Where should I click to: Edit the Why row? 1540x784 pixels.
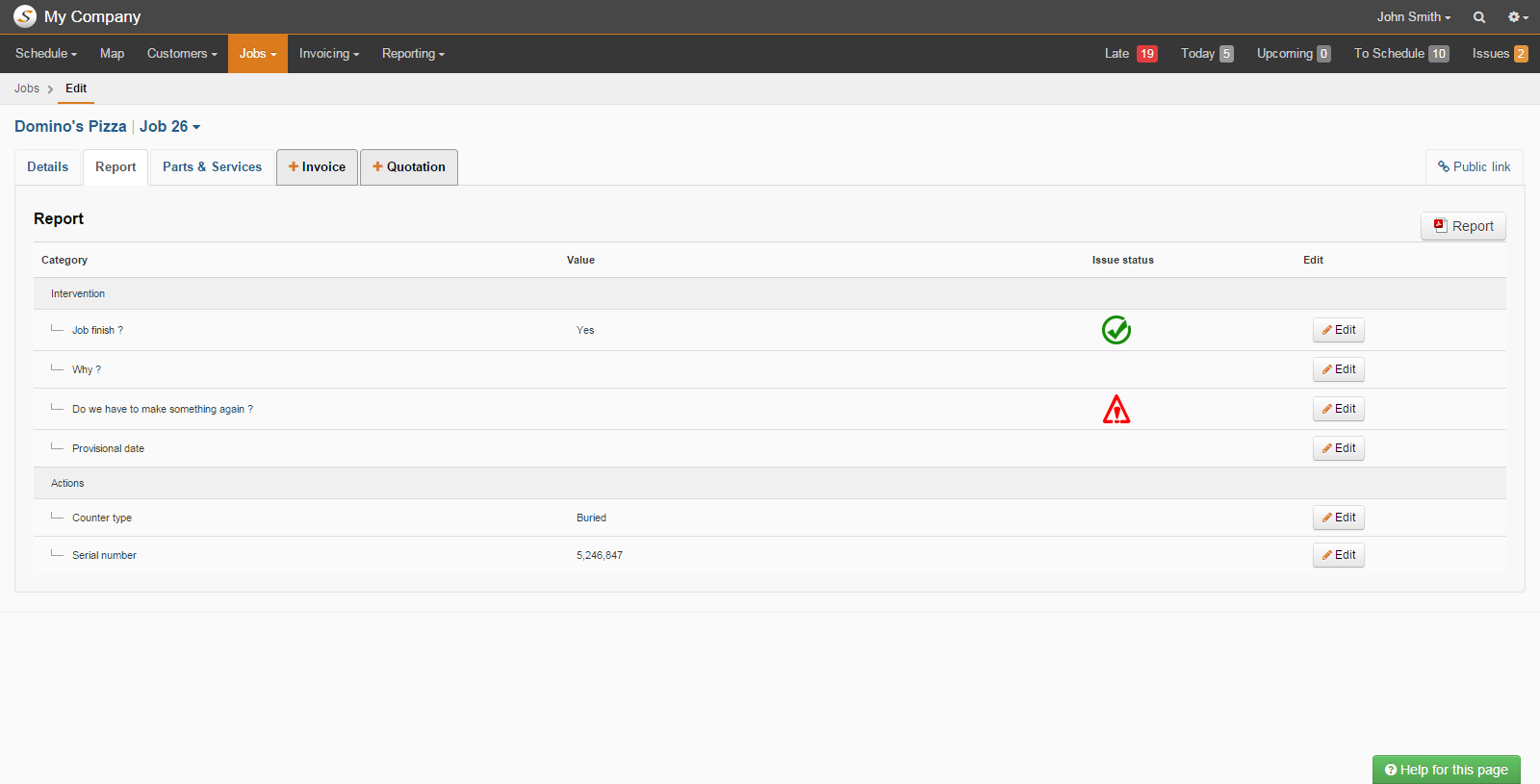point(1338,369)
